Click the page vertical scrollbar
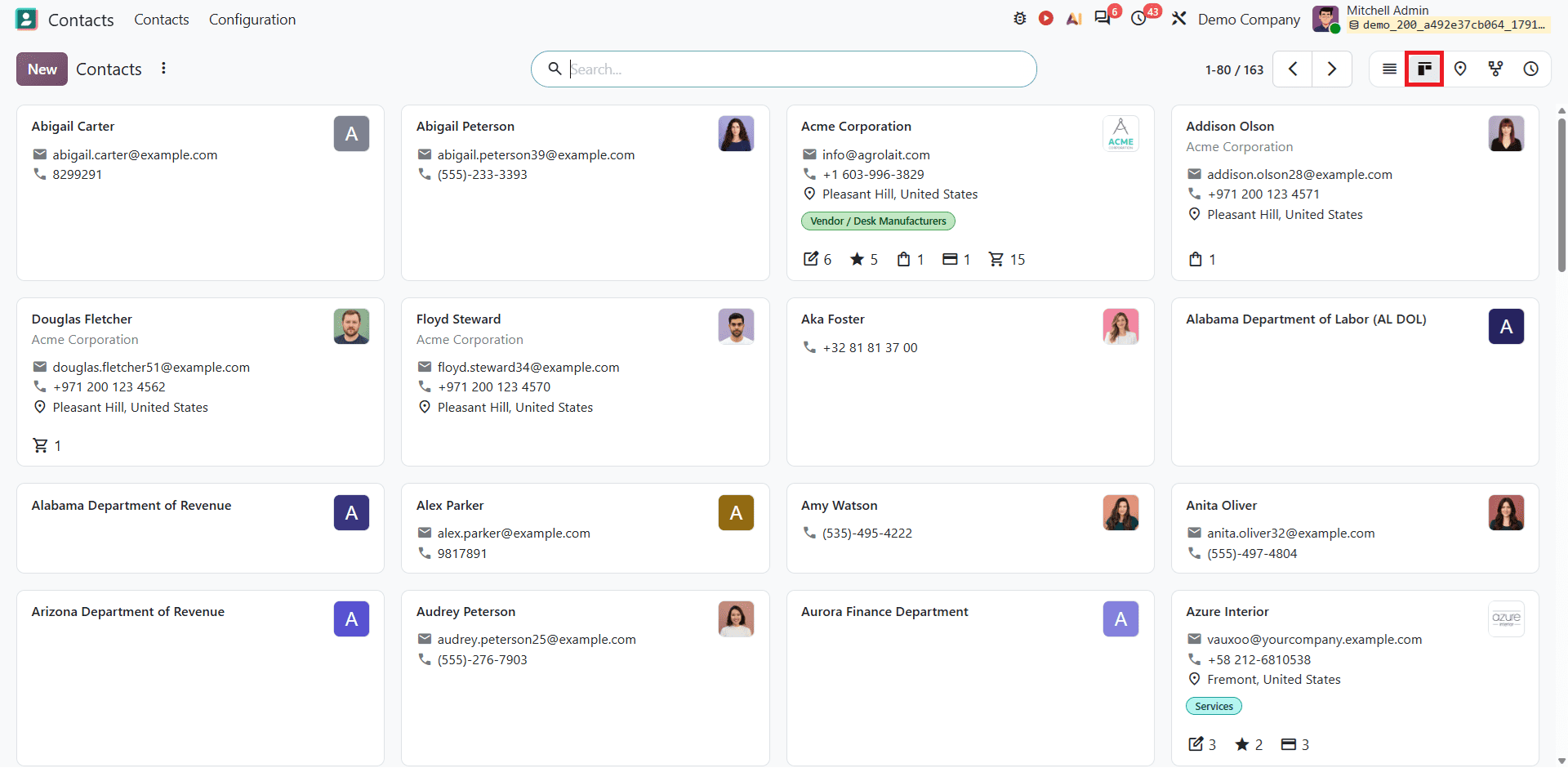Viewport: 1568px width, 768px height. coord(1561,196)
